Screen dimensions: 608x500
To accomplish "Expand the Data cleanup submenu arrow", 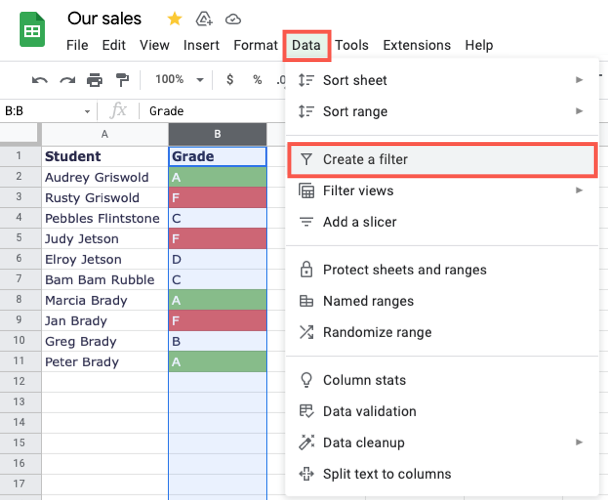I will pos(579,442).
